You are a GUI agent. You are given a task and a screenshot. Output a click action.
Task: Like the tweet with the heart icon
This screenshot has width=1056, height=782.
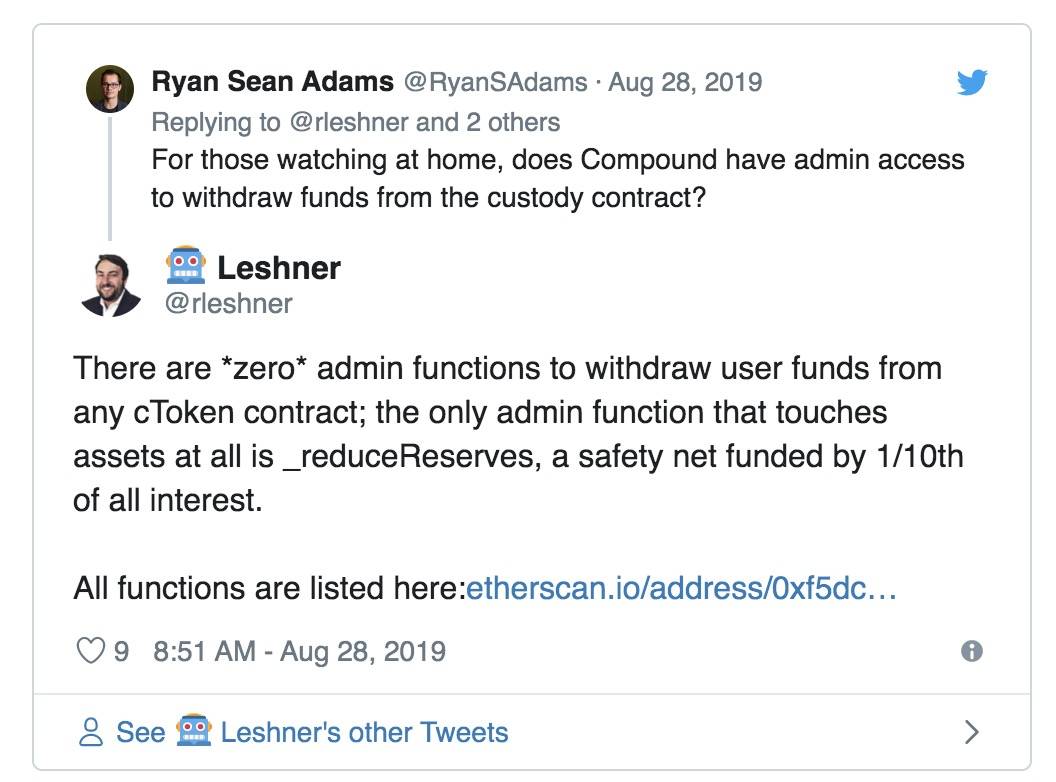[90, 651]
